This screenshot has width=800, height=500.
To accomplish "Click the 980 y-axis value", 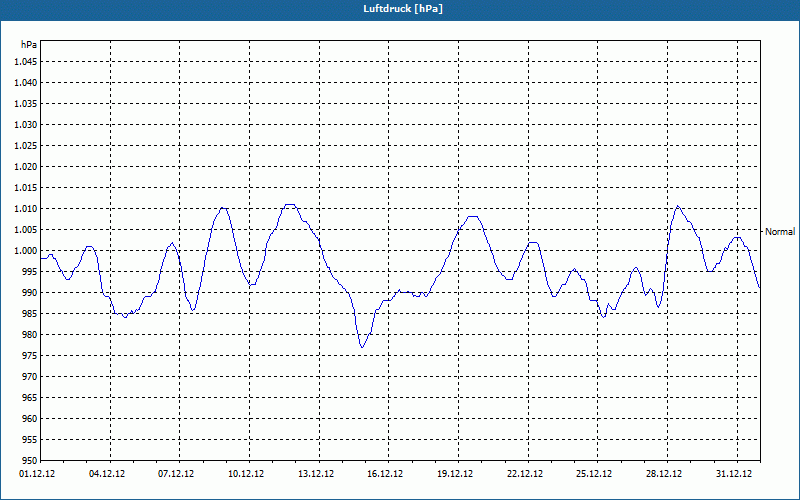I will (30, 335).
